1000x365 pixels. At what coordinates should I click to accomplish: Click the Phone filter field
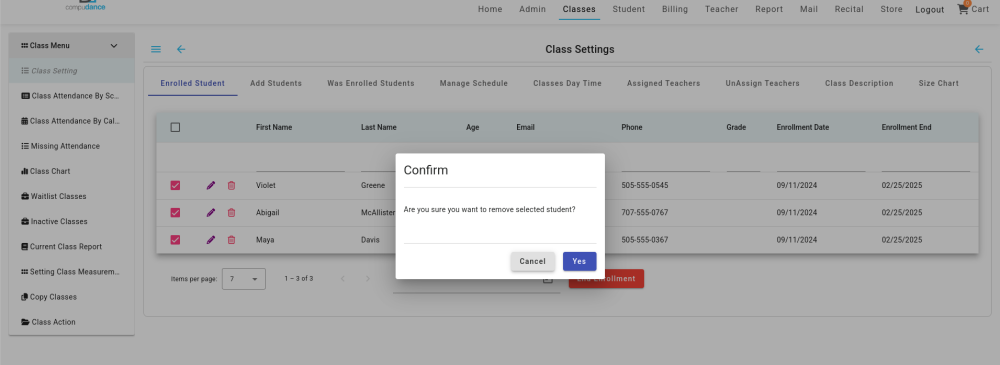tap(665, 163)
